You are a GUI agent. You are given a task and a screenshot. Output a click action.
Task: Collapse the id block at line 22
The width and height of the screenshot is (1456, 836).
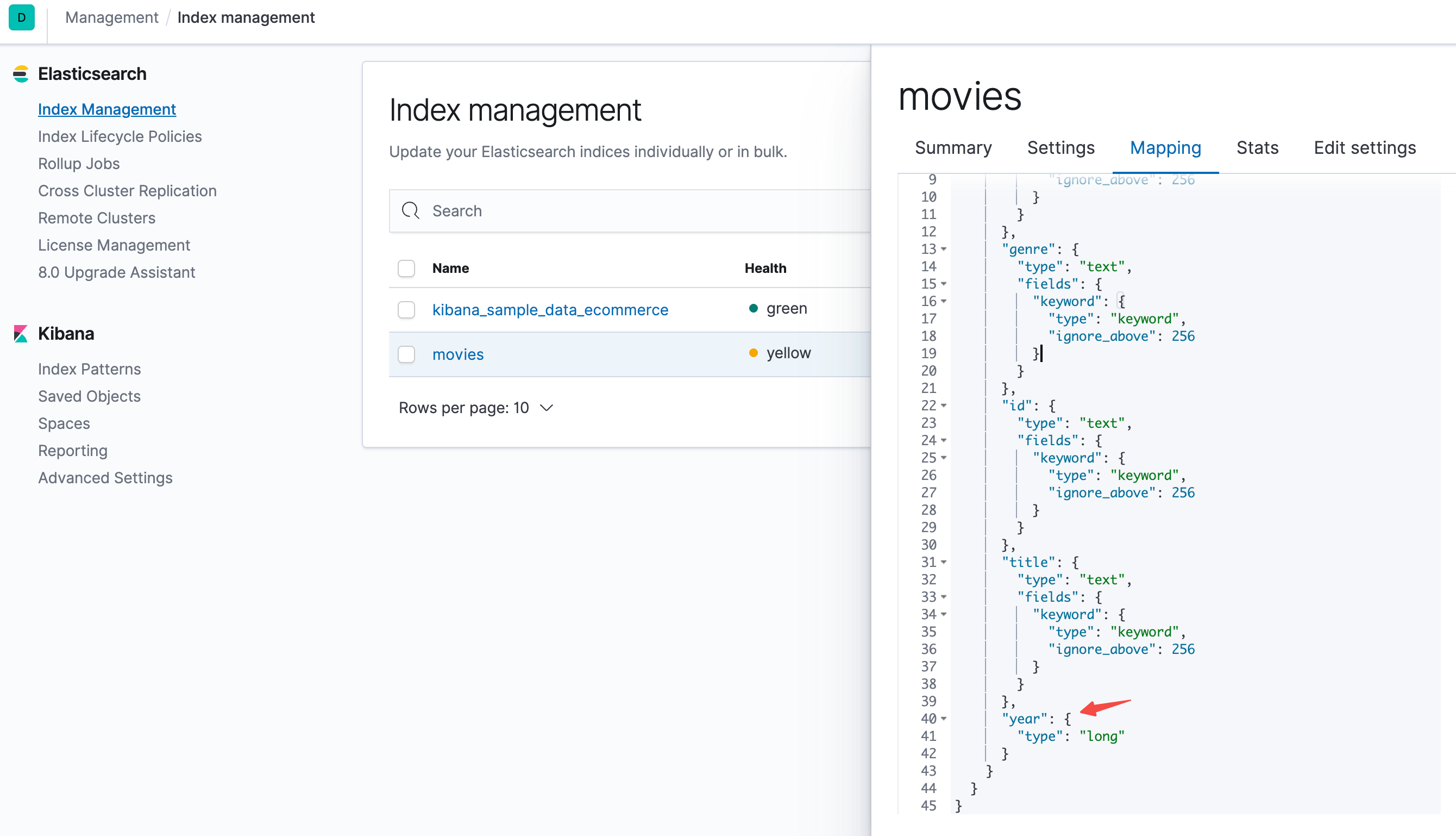coord(944,405)
